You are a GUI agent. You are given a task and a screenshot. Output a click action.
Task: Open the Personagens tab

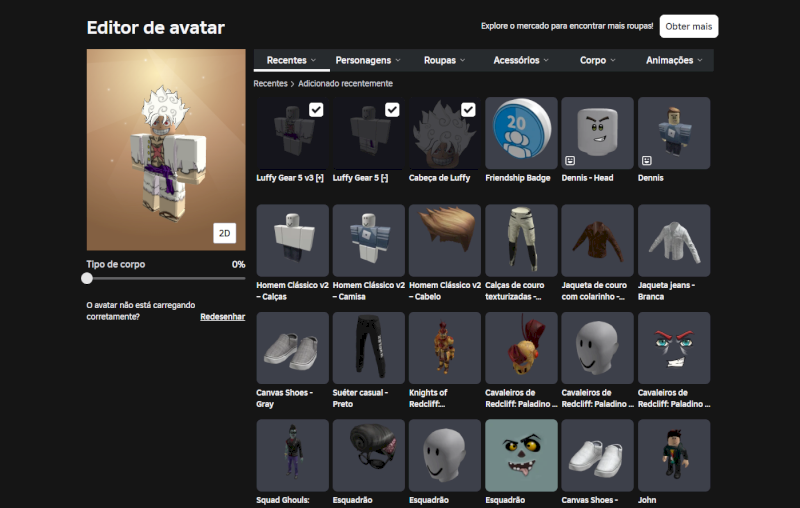click(368, 60)
